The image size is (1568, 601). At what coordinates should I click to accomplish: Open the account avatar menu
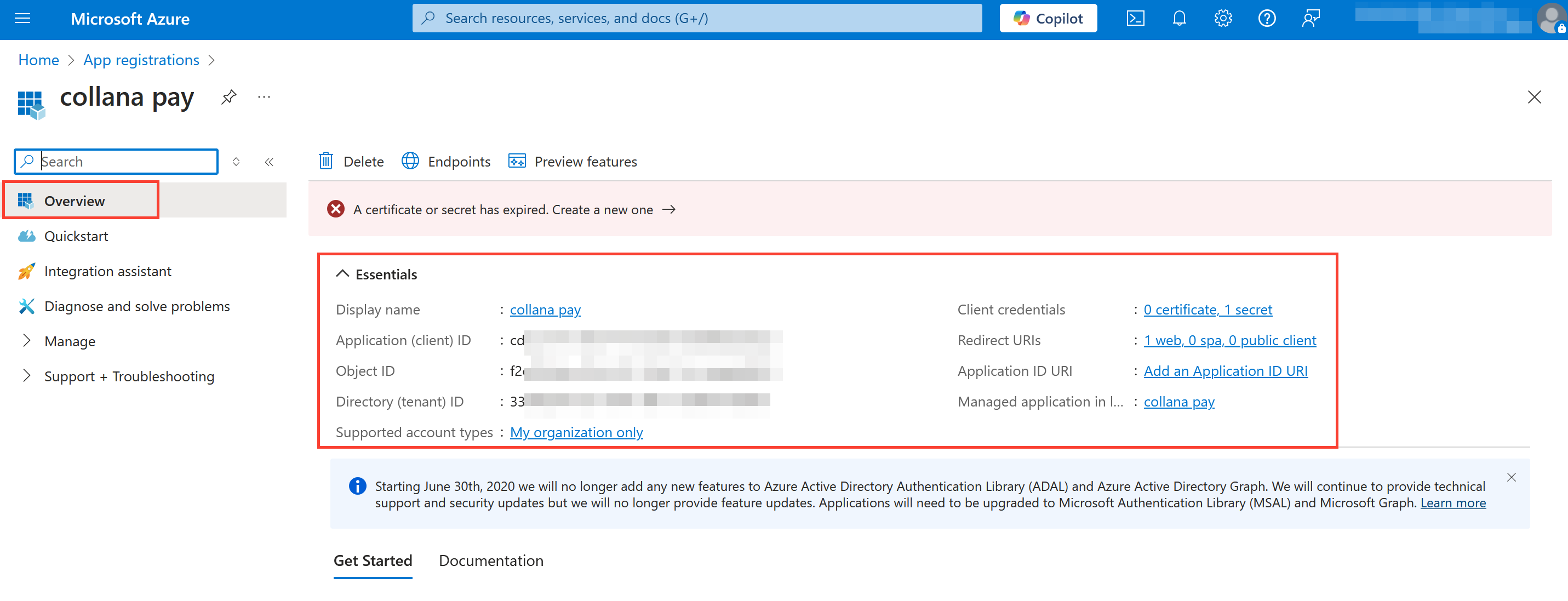pos(1552,18)
